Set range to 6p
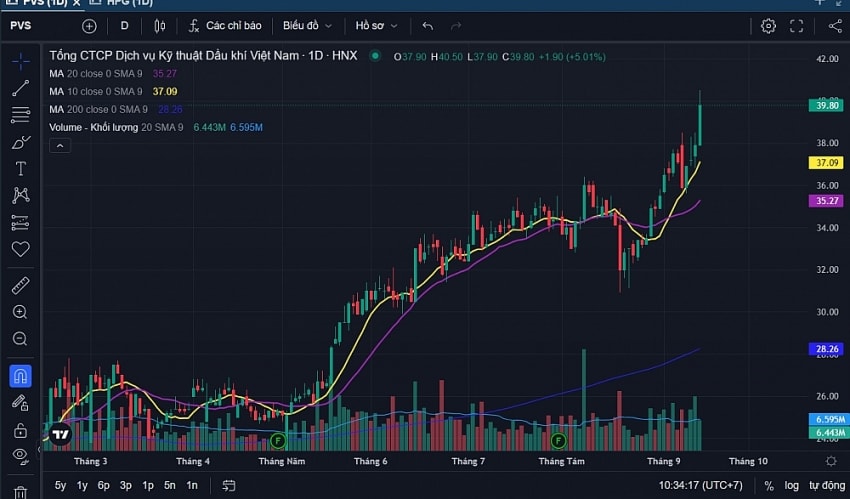This screenshot has height=499, width=850. click(x=104, y=485)
